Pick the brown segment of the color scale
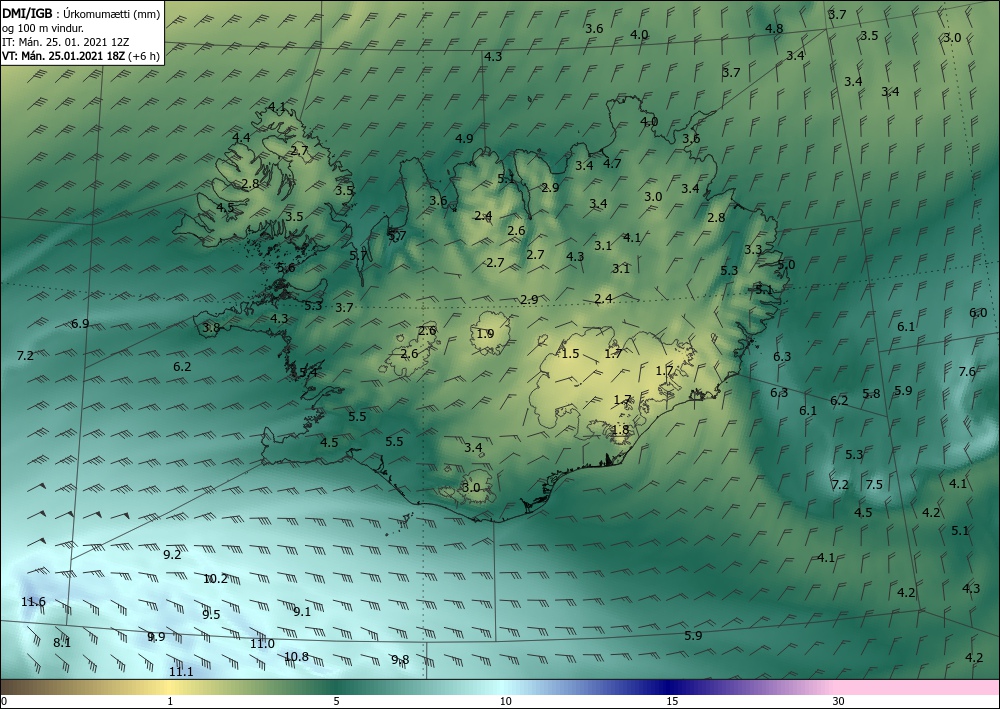The height and width of the screenshot is (709, 1000). tap(26, 687)
